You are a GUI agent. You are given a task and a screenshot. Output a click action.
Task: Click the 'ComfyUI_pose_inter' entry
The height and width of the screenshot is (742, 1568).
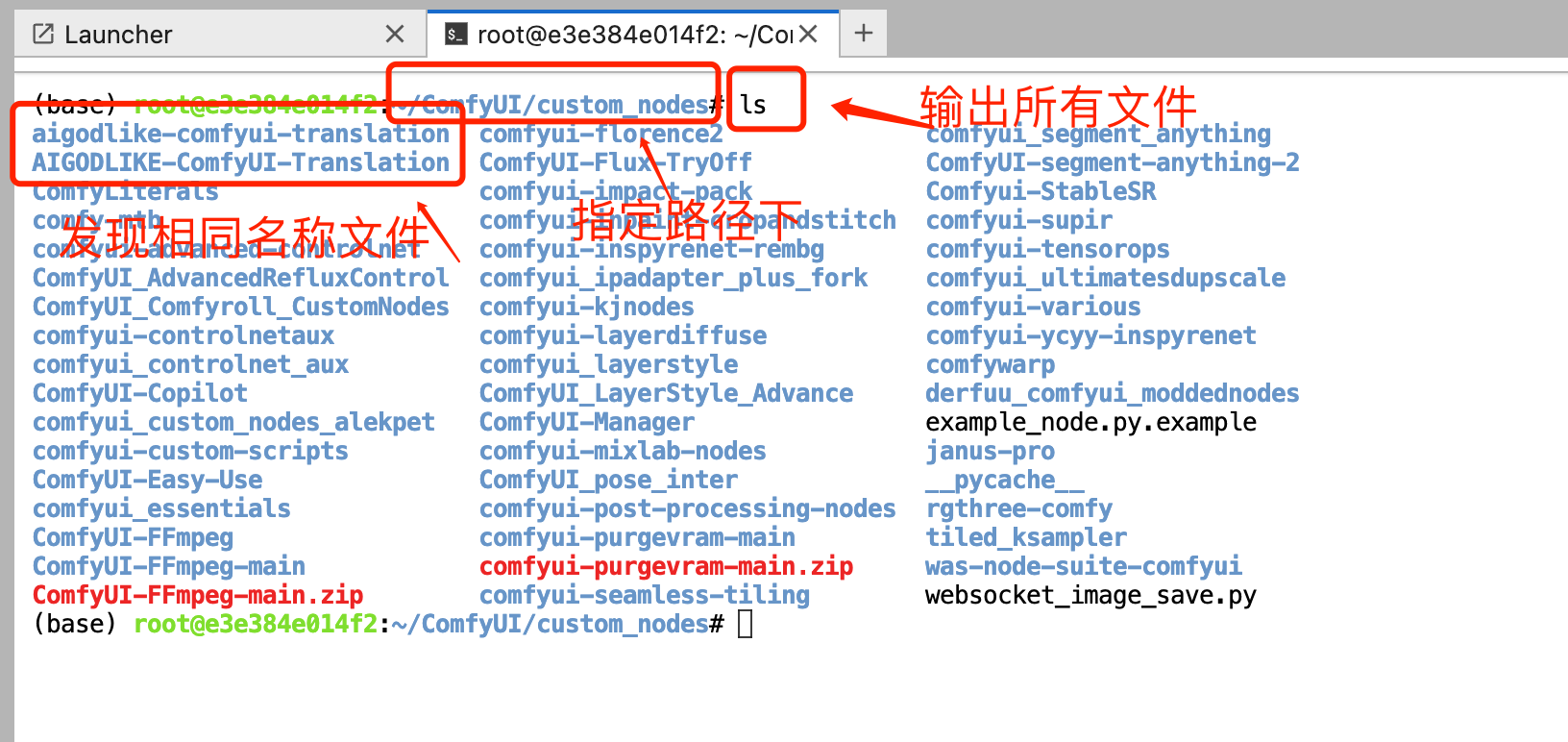point(609,480)
